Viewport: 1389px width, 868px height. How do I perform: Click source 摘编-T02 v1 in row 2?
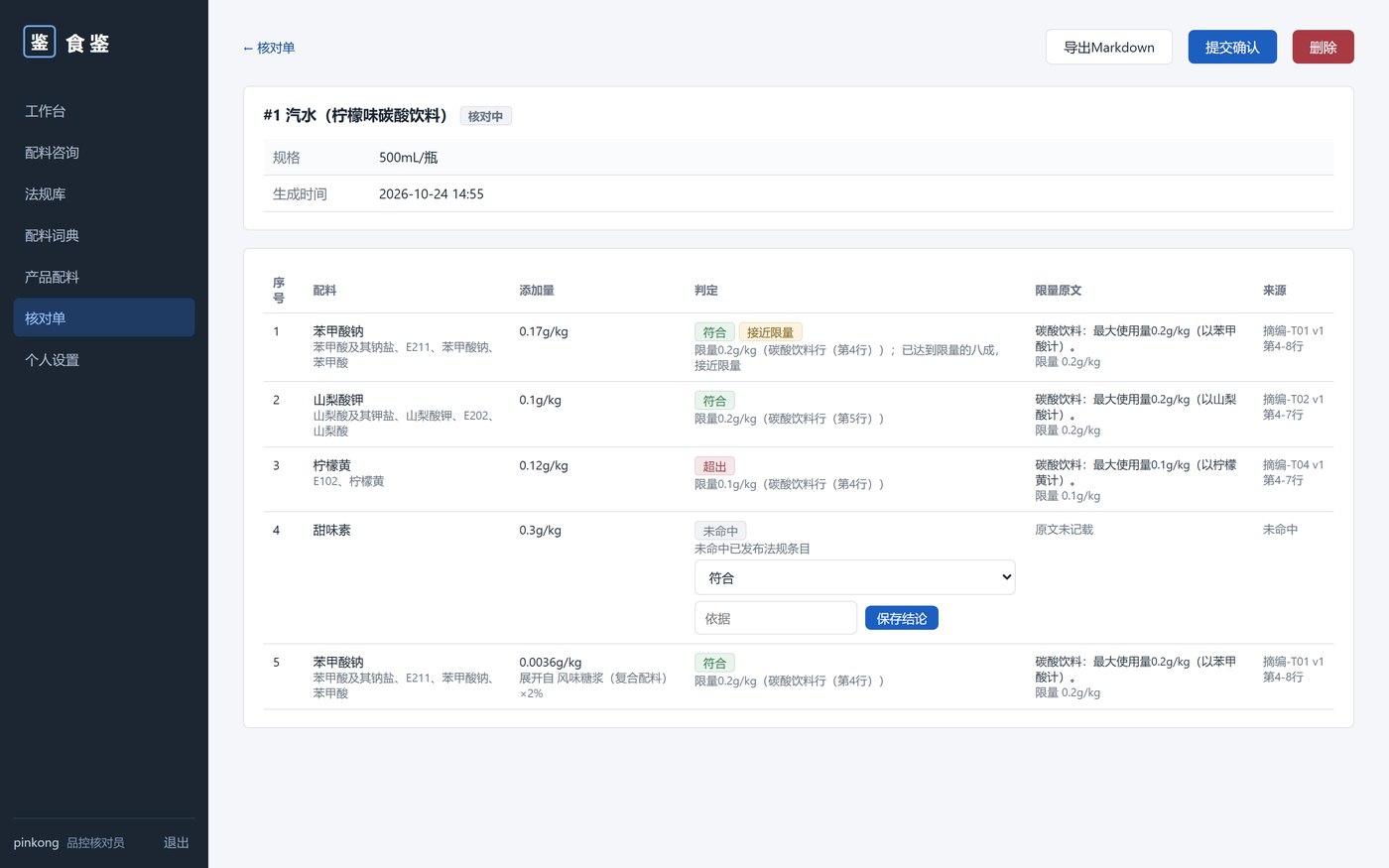pos(1293,399)
